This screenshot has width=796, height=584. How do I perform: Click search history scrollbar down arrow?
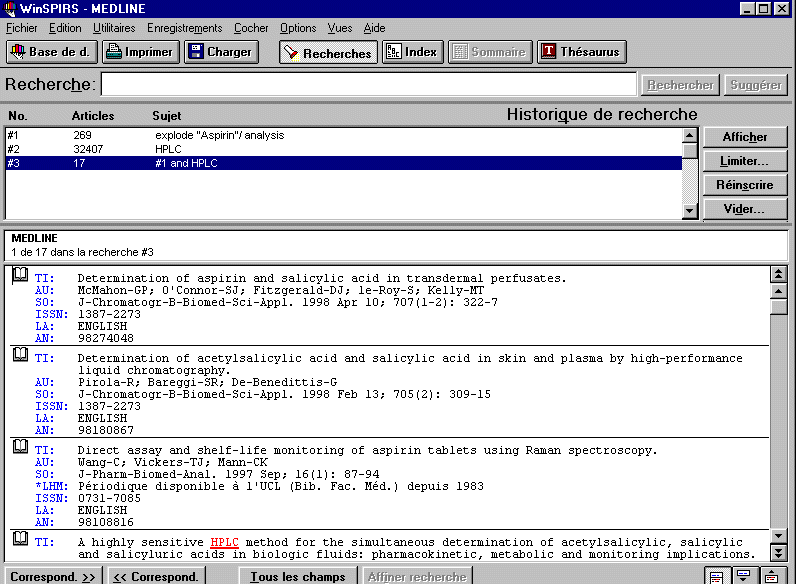[689, 210]
